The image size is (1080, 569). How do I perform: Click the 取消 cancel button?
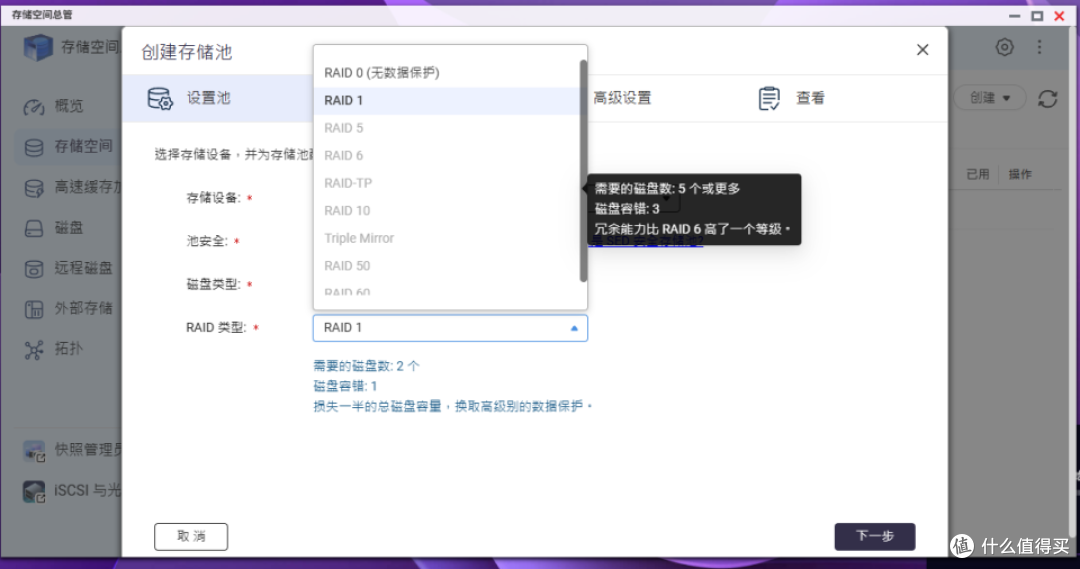pos(191,537)
